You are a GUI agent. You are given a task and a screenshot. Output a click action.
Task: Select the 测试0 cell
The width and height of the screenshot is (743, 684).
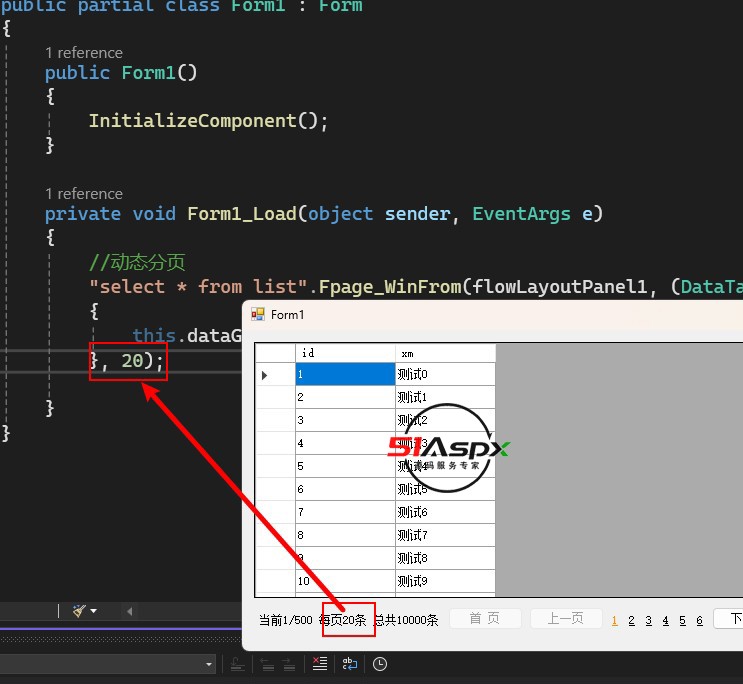click(x=445, y=374)
